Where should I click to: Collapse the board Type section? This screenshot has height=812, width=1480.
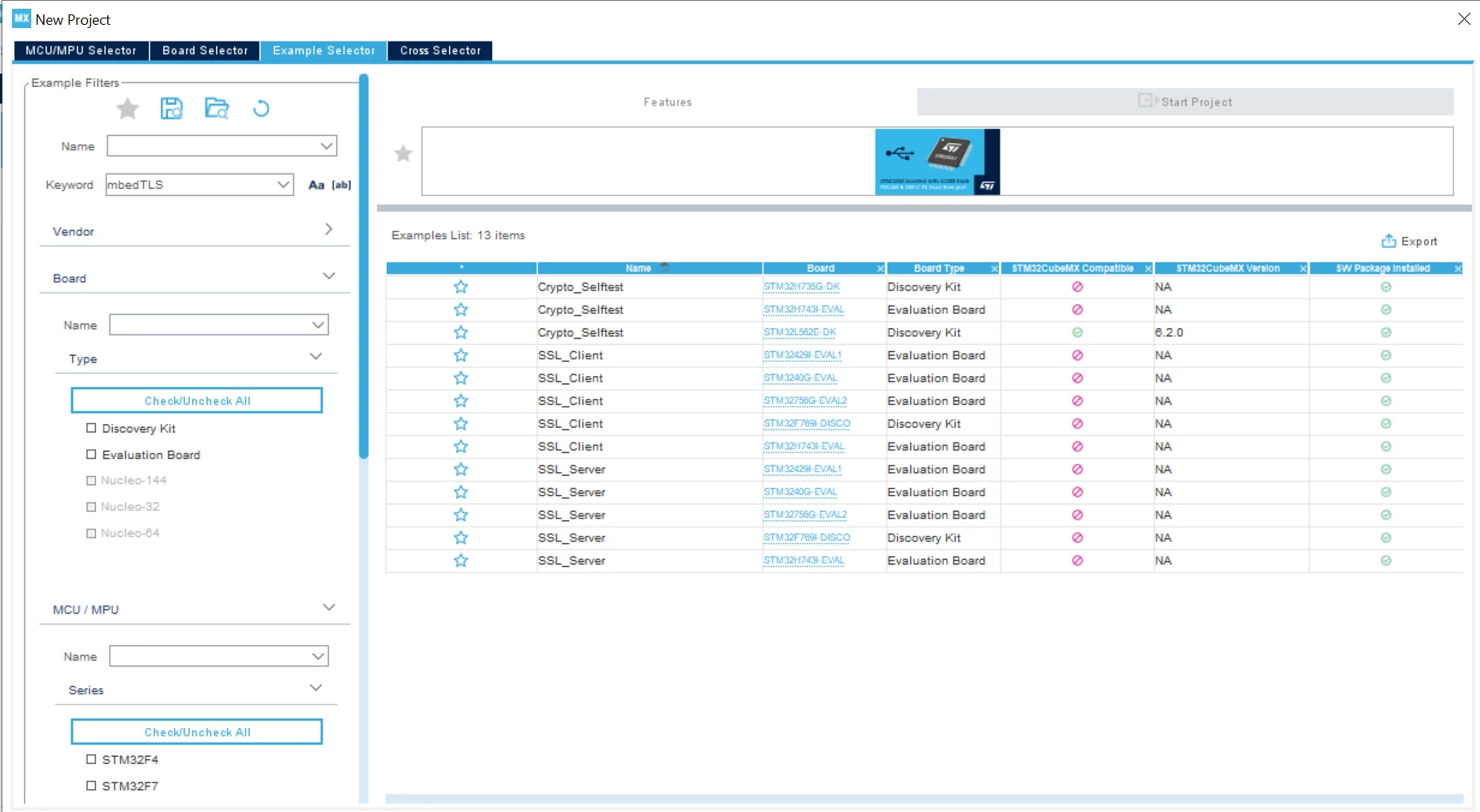pos(316,357)
